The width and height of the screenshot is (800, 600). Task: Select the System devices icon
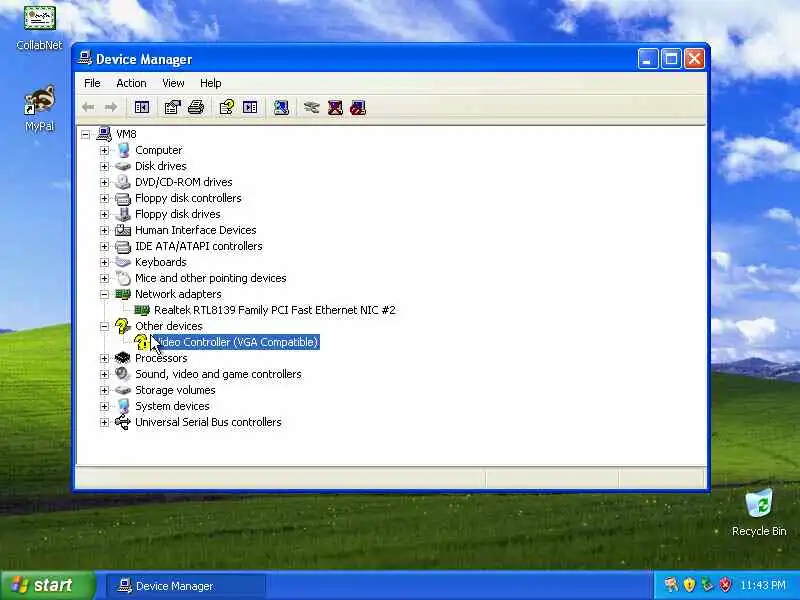click(123, 406)
